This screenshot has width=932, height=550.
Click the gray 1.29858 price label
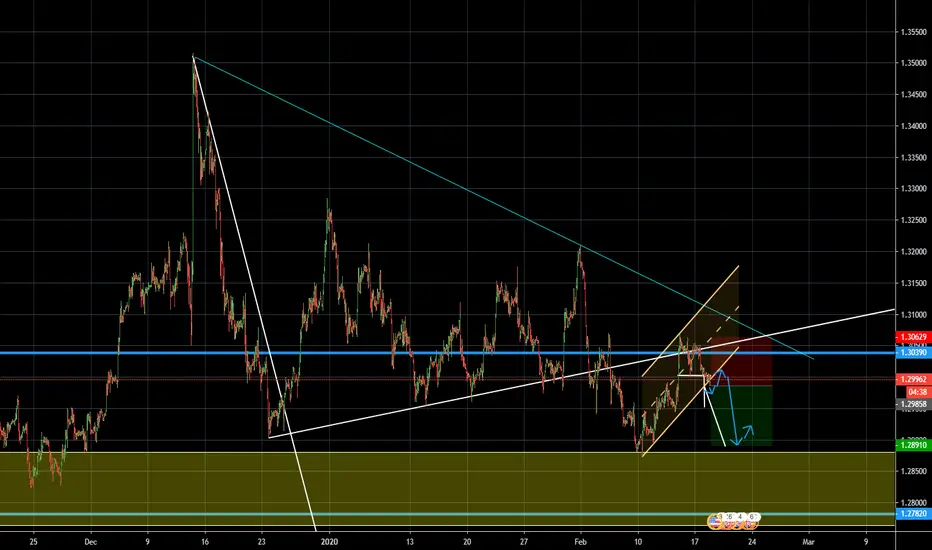coord(914,404)
